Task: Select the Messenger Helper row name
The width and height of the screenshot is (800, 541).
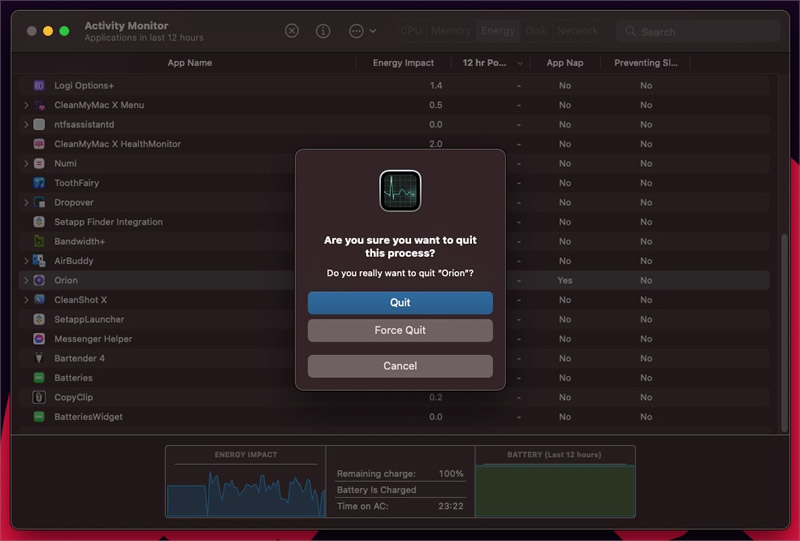Action: point(93,339)
